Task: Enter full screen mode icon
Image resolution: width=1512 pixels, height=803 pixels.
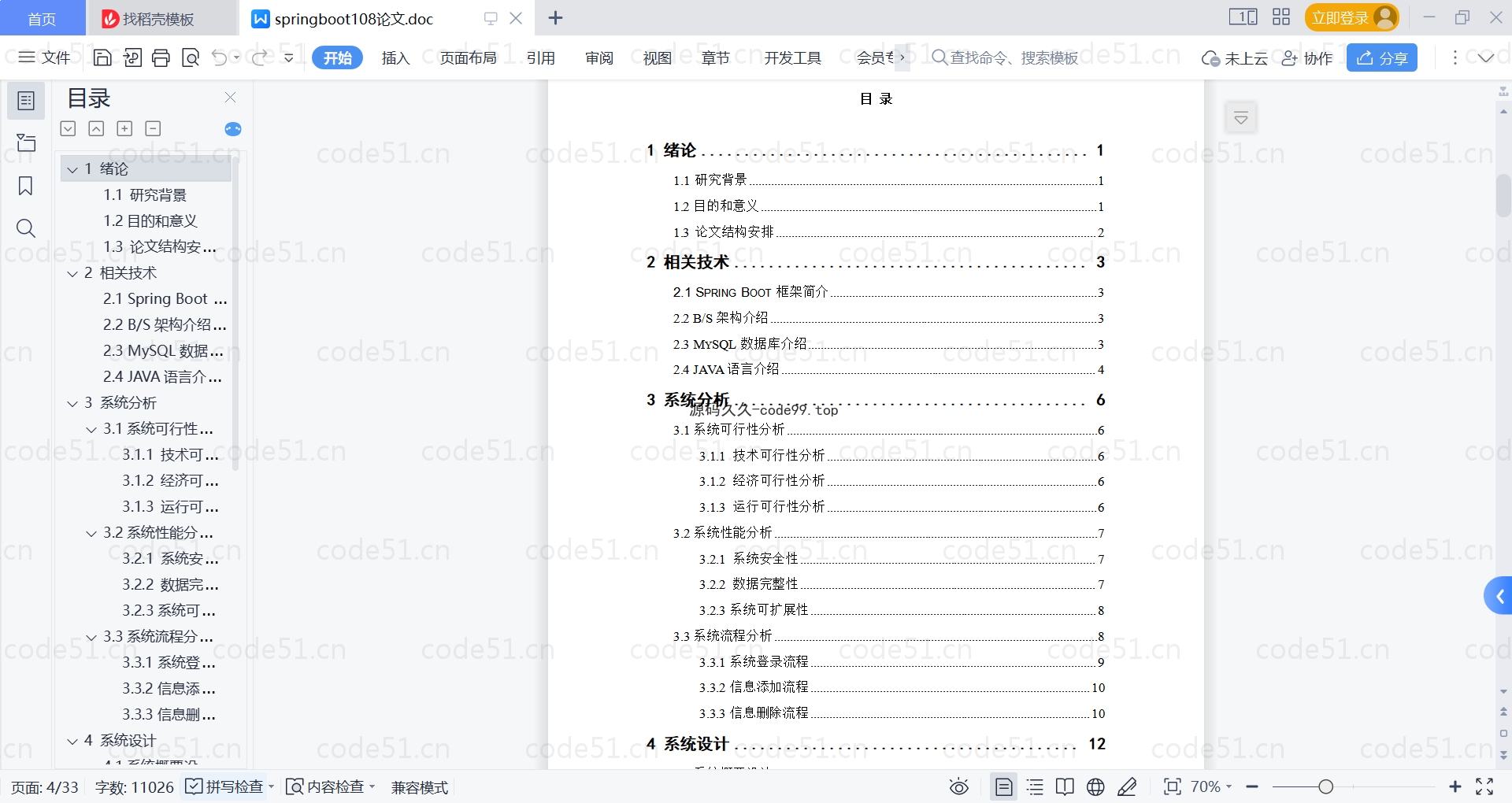Action: coord(1484,786)
